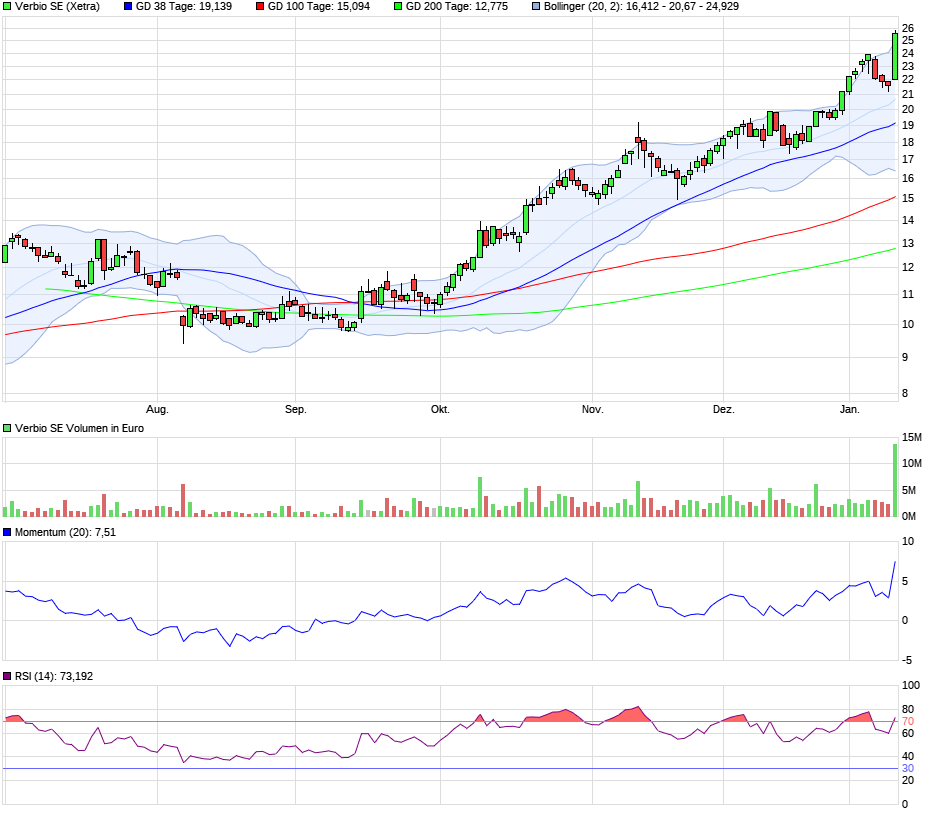Viewport: 940px width, 814px height.
Task: Click the tallest green volume bar at far right
Action: (x=894, y=480)
